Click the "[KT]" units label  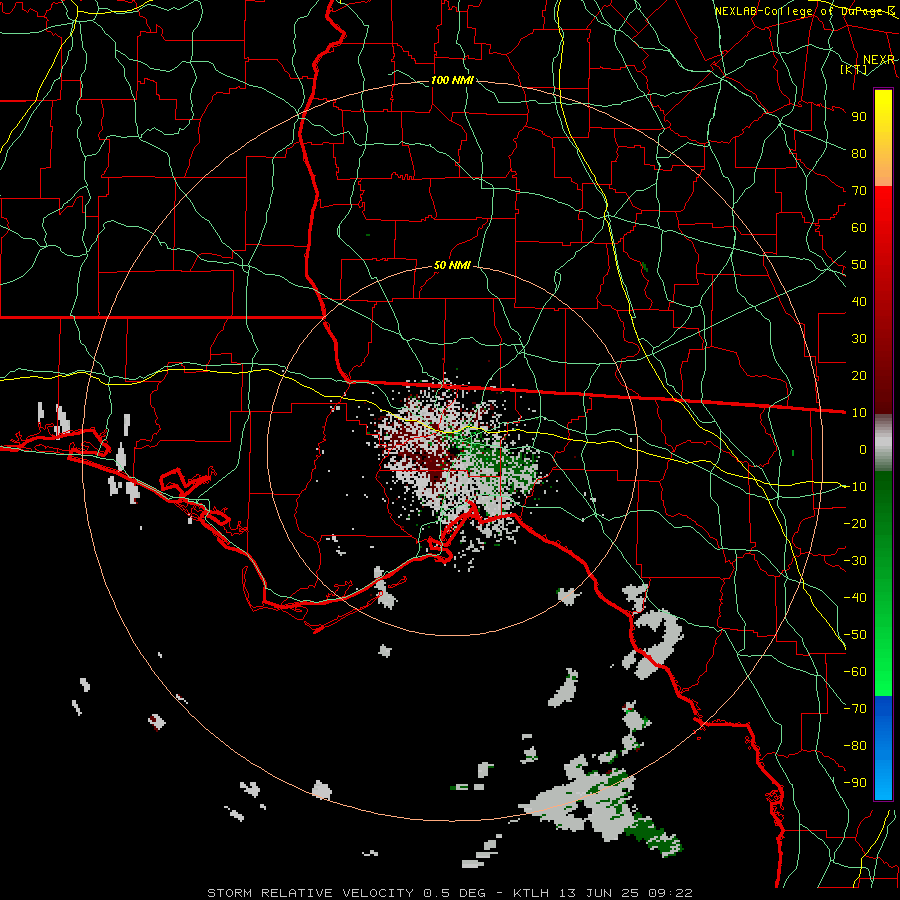pyautogui.click(x=854, y=69)
